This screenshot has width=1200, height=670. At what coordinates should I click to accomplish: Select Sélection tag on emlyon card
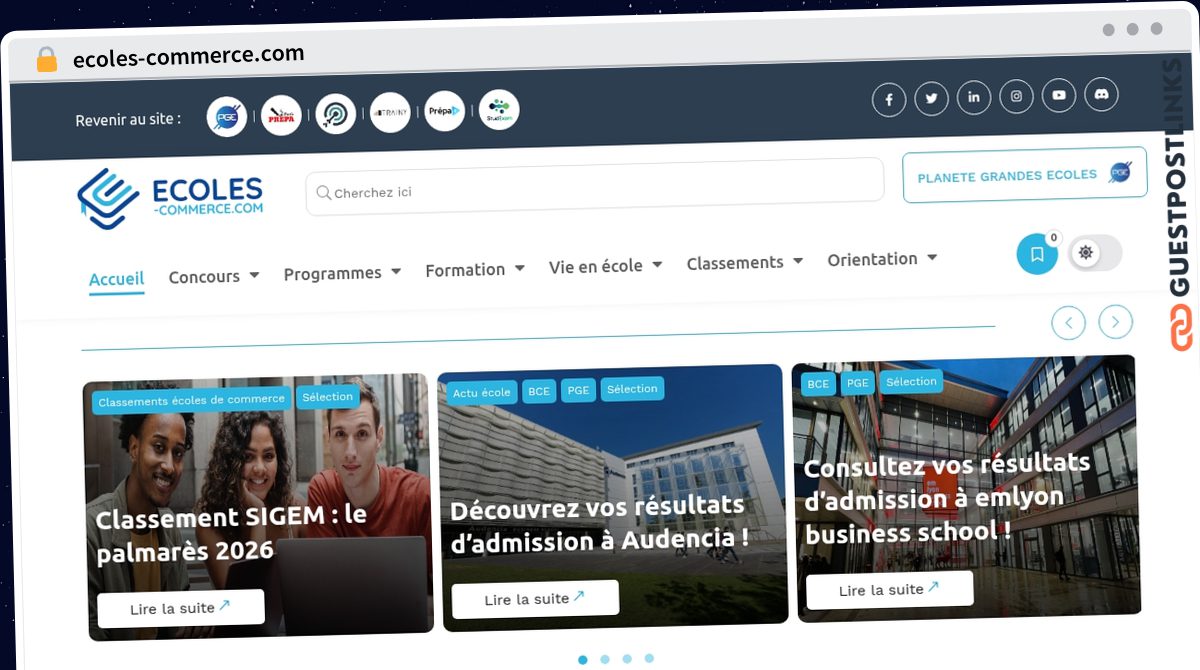point(911,382)
